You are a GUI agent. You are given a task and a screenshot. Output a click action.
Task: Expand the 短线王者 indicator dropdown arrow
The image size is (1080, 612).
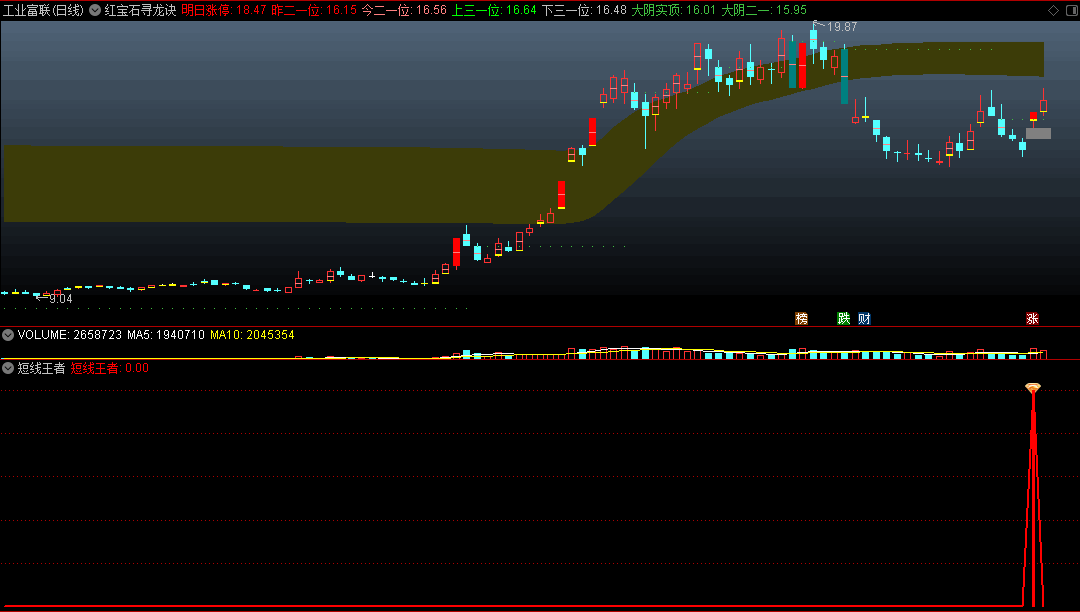[x=8, y=368]
